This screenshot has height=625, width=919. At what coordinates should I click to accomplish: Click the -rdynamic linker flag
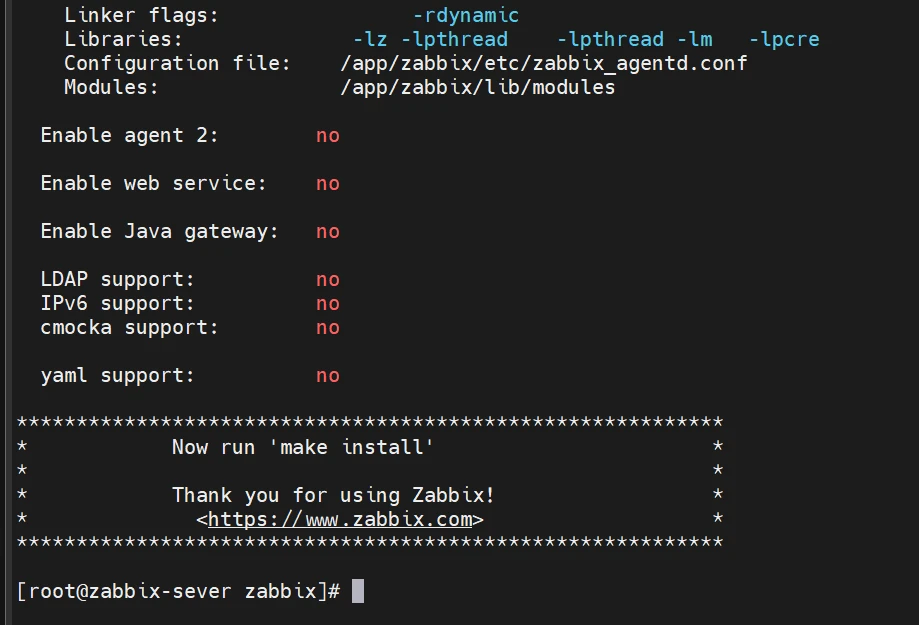pyautogui.click(x=465, y=15)
